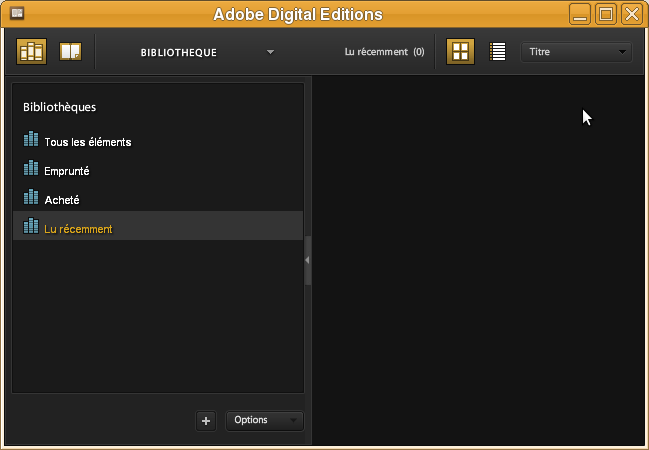Click bookshelf icon beside Tous les éléments
This screenshot has width=649, height=450.
point(31,139)
